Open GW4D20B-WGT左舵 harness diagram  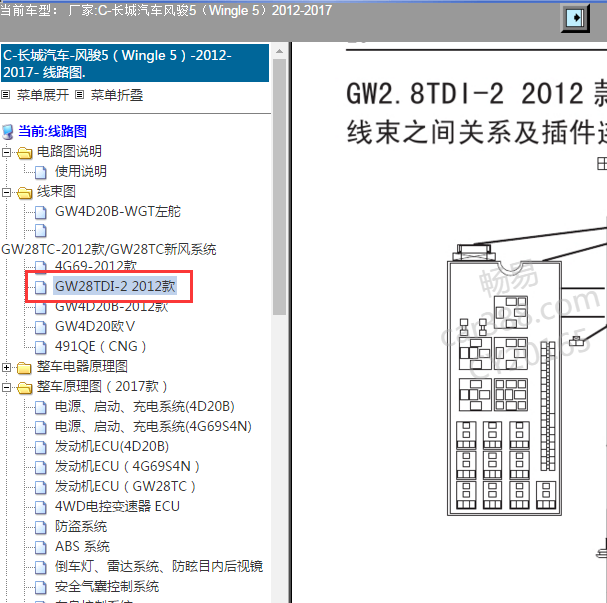118,211
